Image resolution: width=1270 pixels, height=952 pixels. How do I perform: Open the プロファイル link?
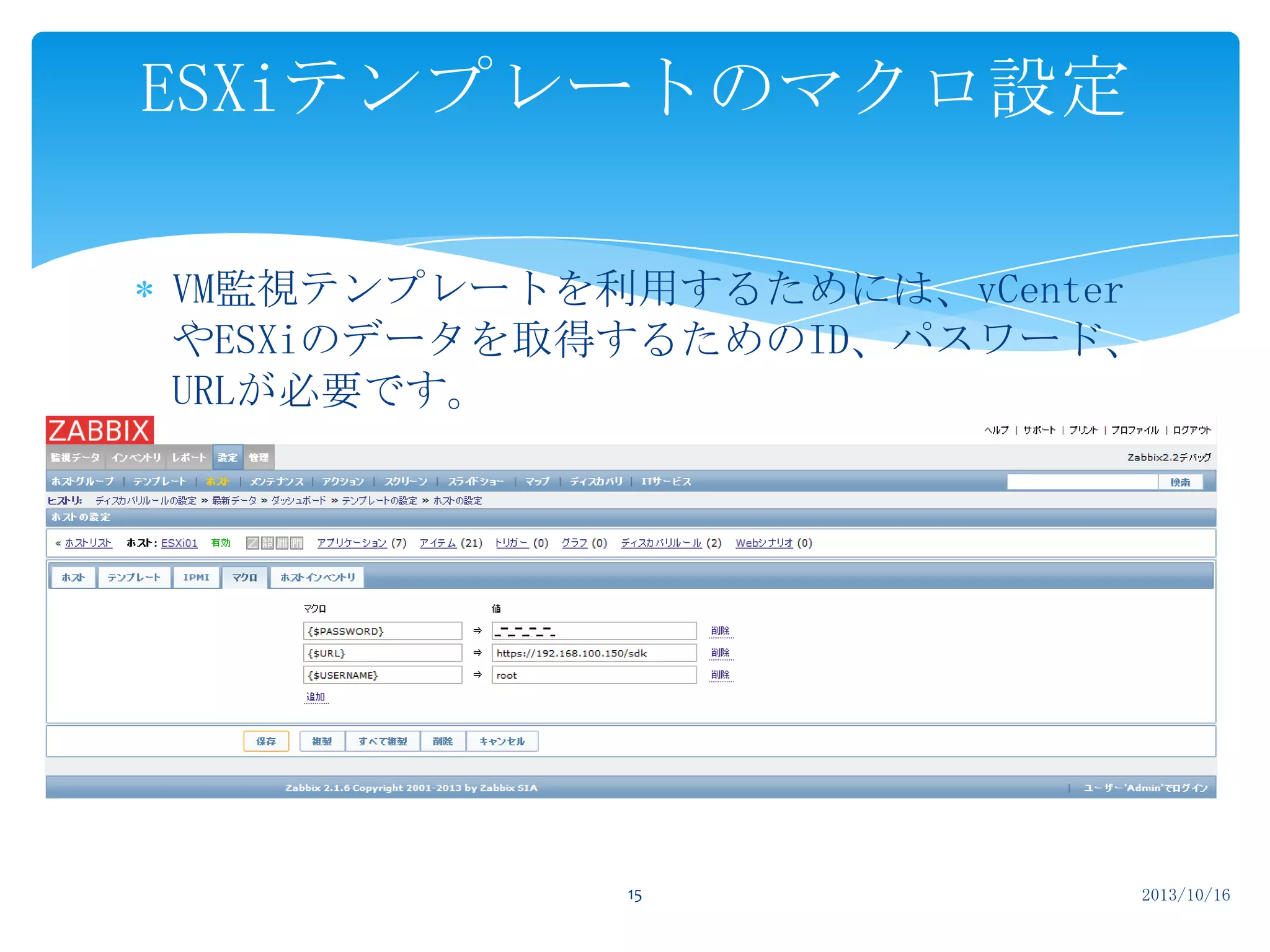(1135, 430)
